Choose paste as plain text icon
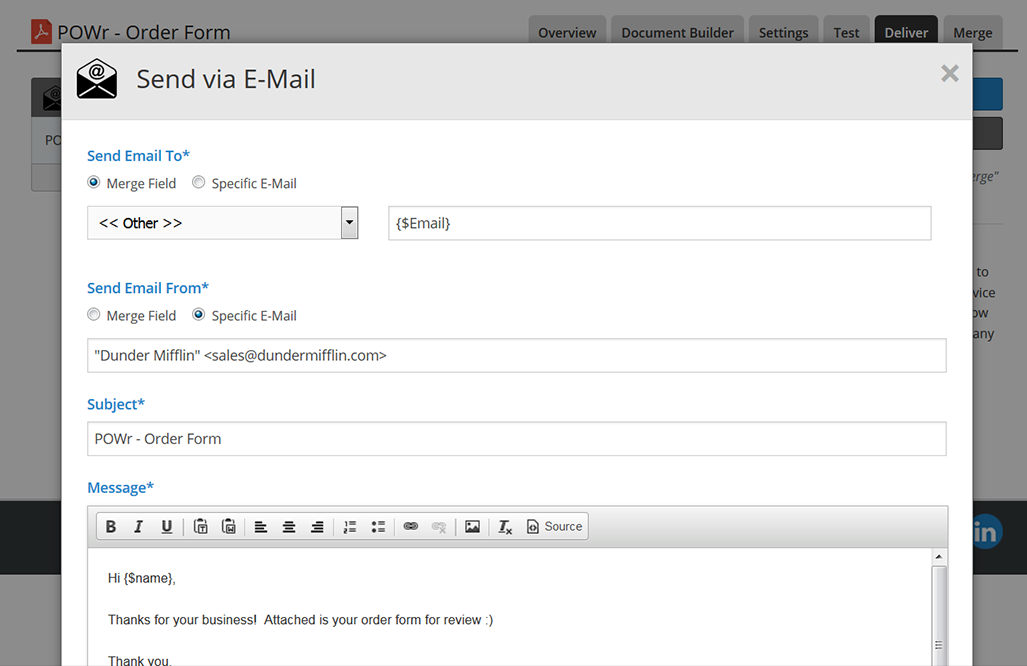Image resolution: width=1027 pixels, height=666 pixels. (x=201, y=527)
